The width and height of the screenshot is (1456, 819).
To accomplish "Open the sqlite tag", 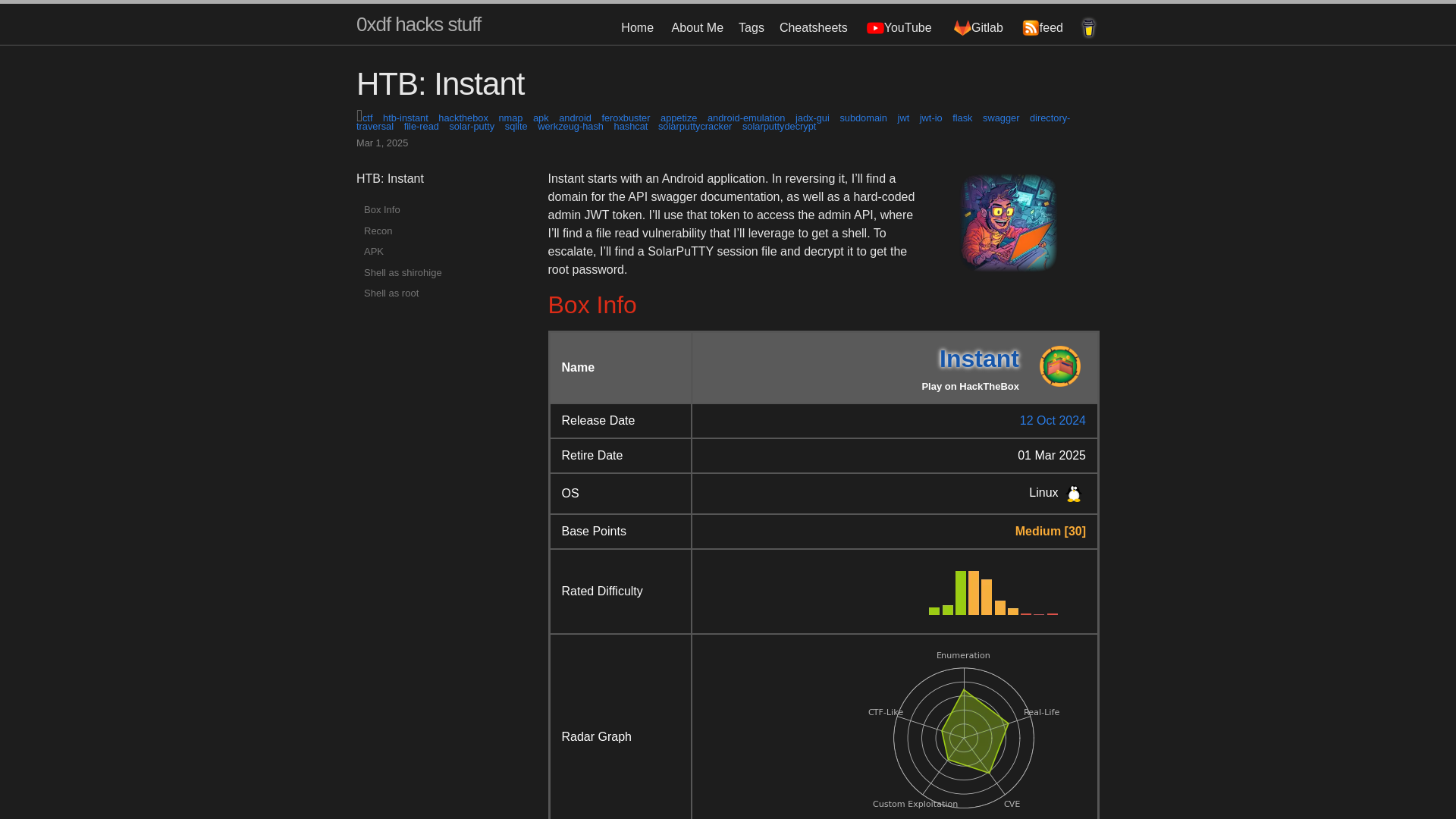I will click(516, 127).
